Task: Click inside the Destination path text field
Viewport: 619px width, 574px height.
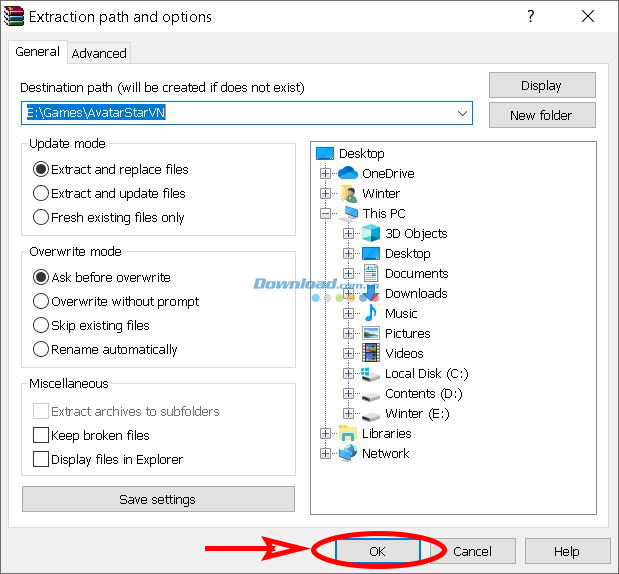Action: coord(246,113)
